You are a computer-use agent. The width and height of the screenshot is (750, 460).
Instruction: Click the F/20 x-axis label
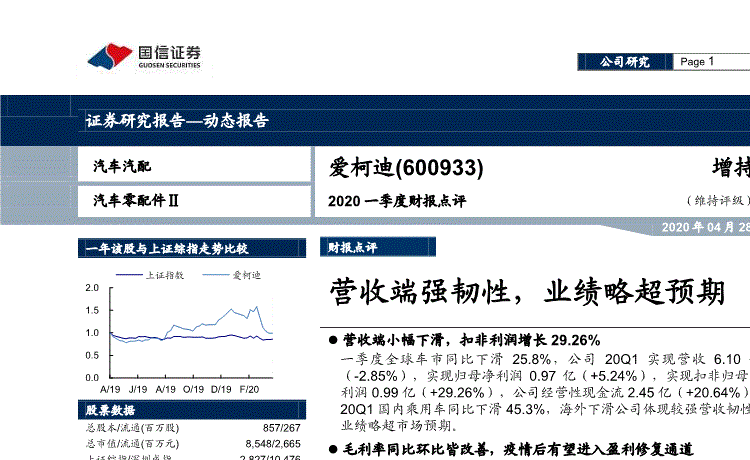pyautogui.click(x=249, y=389)
